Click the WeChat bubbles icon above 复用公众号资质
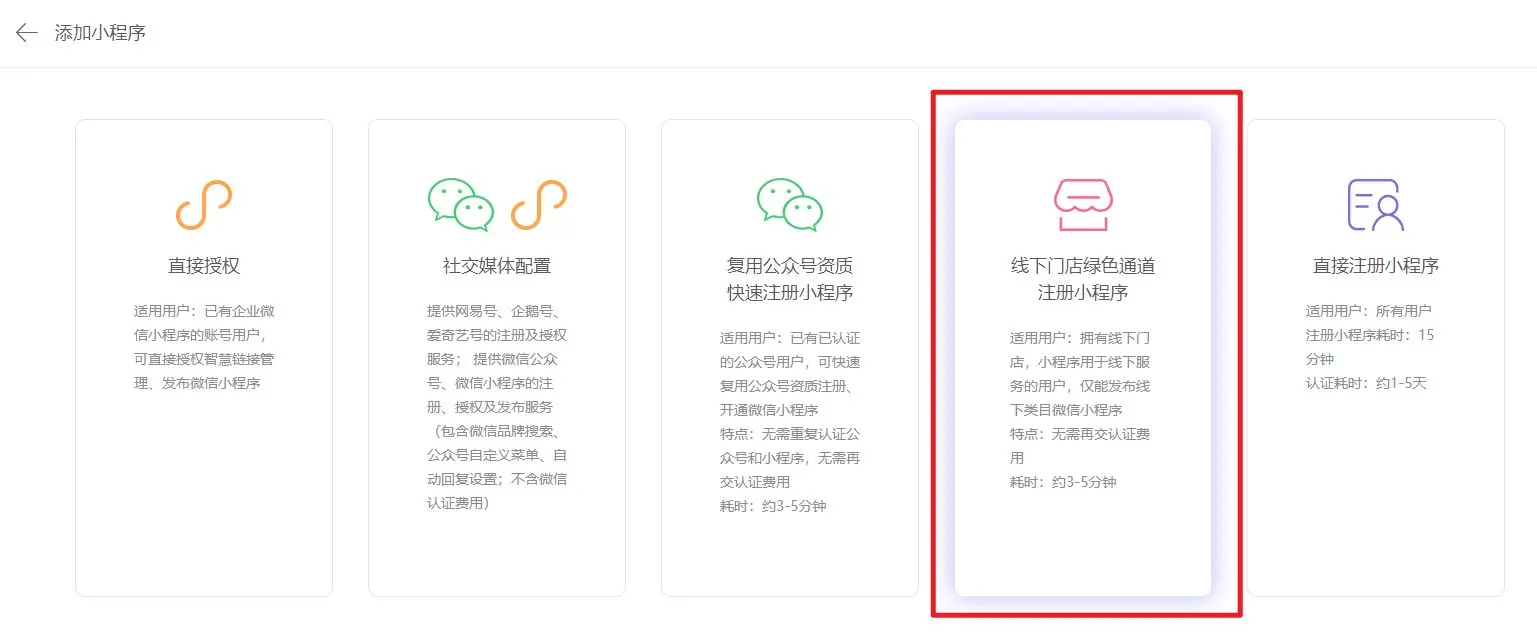Image resolution: width=1537 pixels, height=634 pixels. tap(789, 205)
